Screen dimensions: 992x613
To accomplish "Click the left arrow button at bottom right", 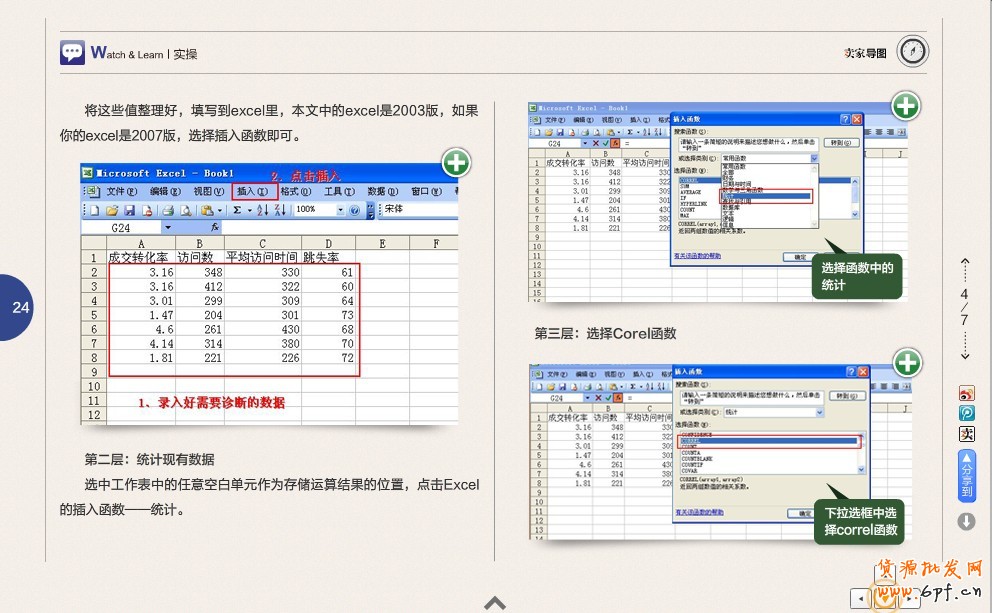I will pyautogui.click(x=859, y=597).
